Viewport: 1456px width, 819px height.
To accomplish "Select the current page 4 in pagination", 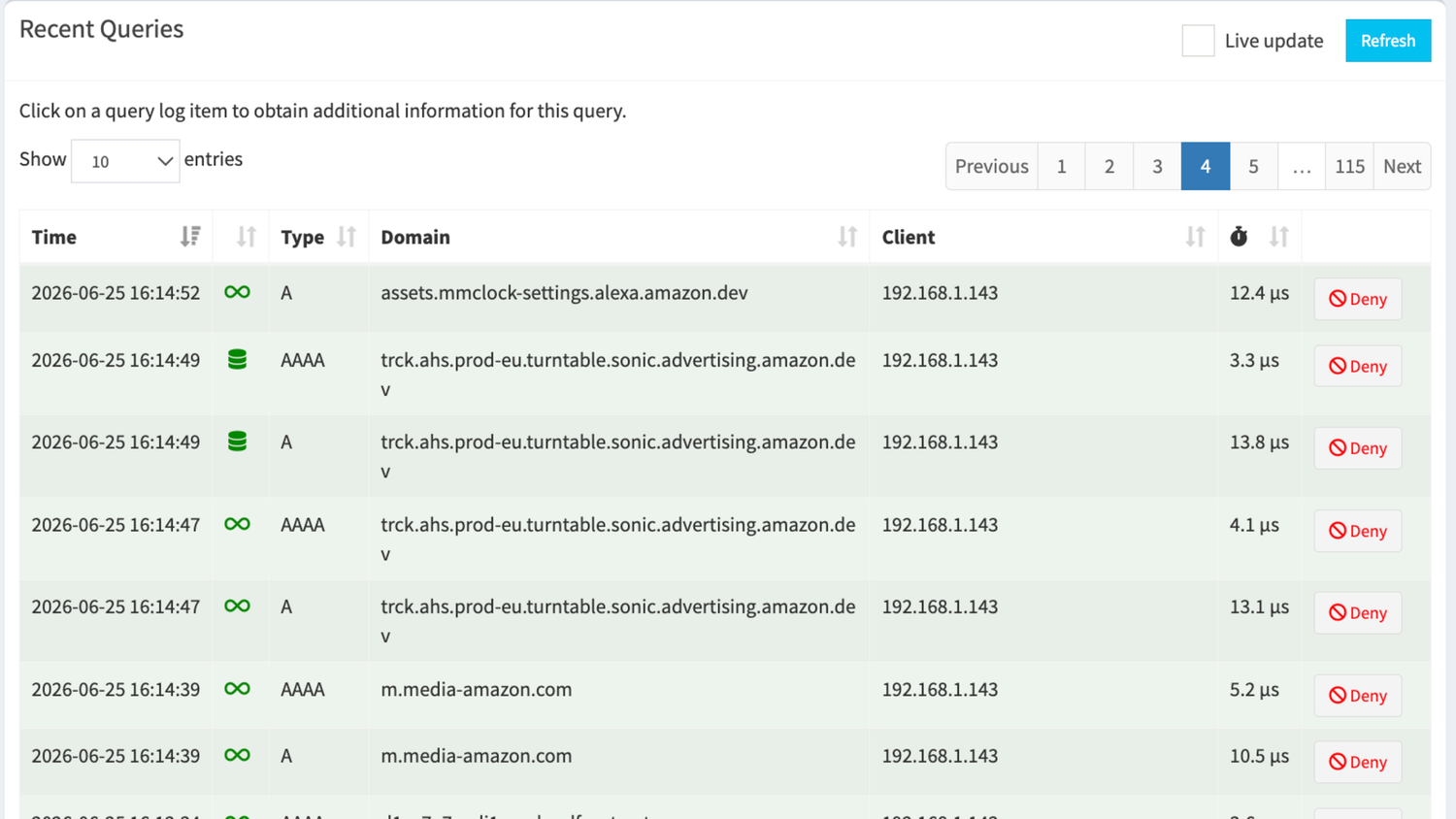I will point(1206,166).
